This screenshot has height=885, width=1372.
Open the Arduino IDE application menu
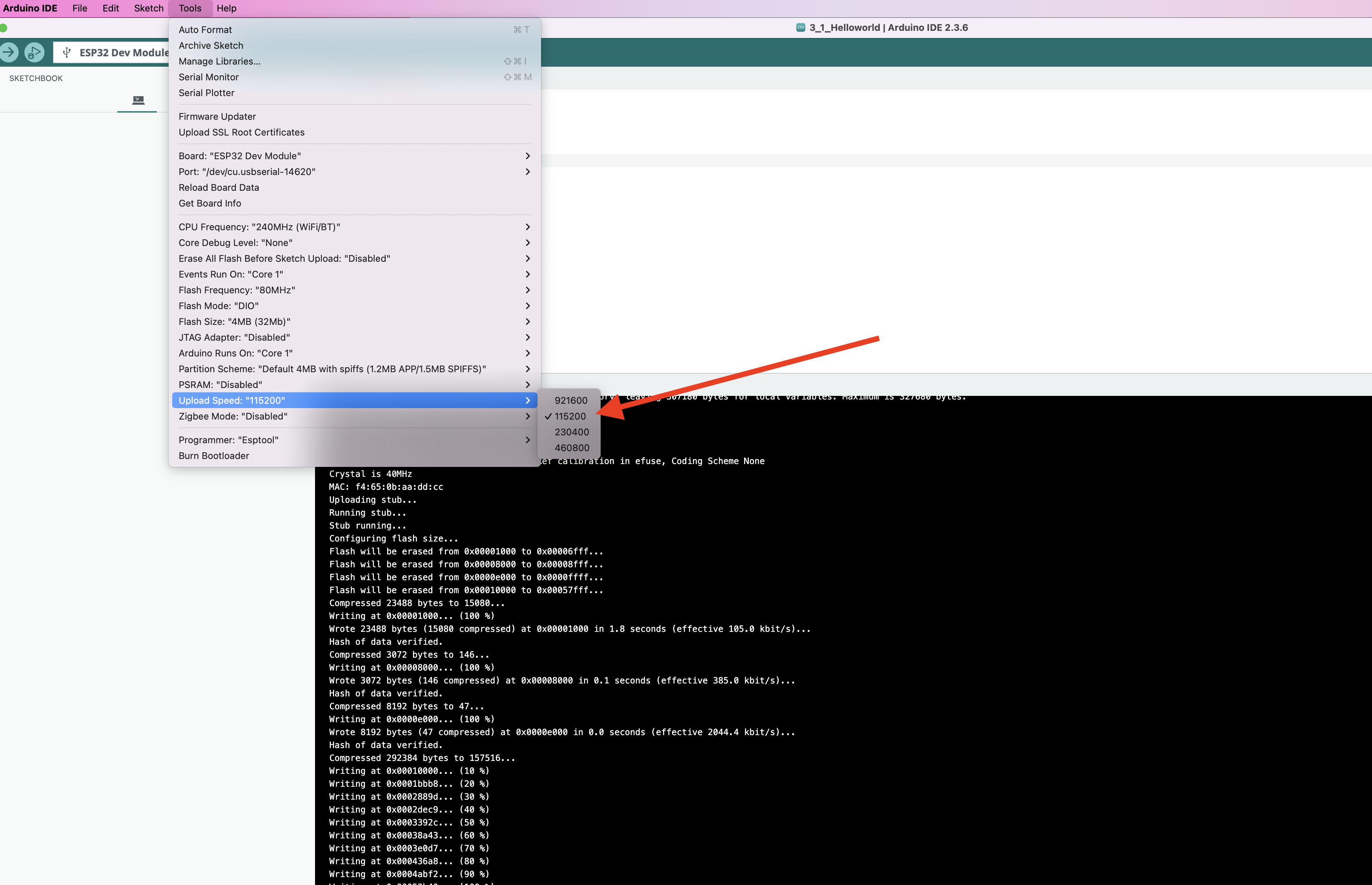30,8
